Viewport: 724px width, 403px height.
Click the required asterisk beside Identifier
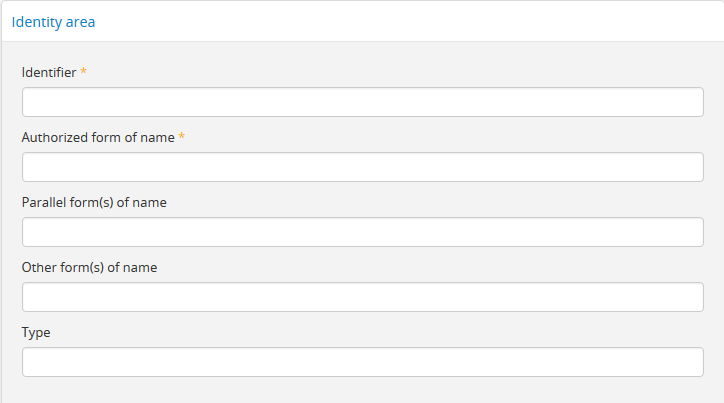pyautogui.click(x=84, y=73)
